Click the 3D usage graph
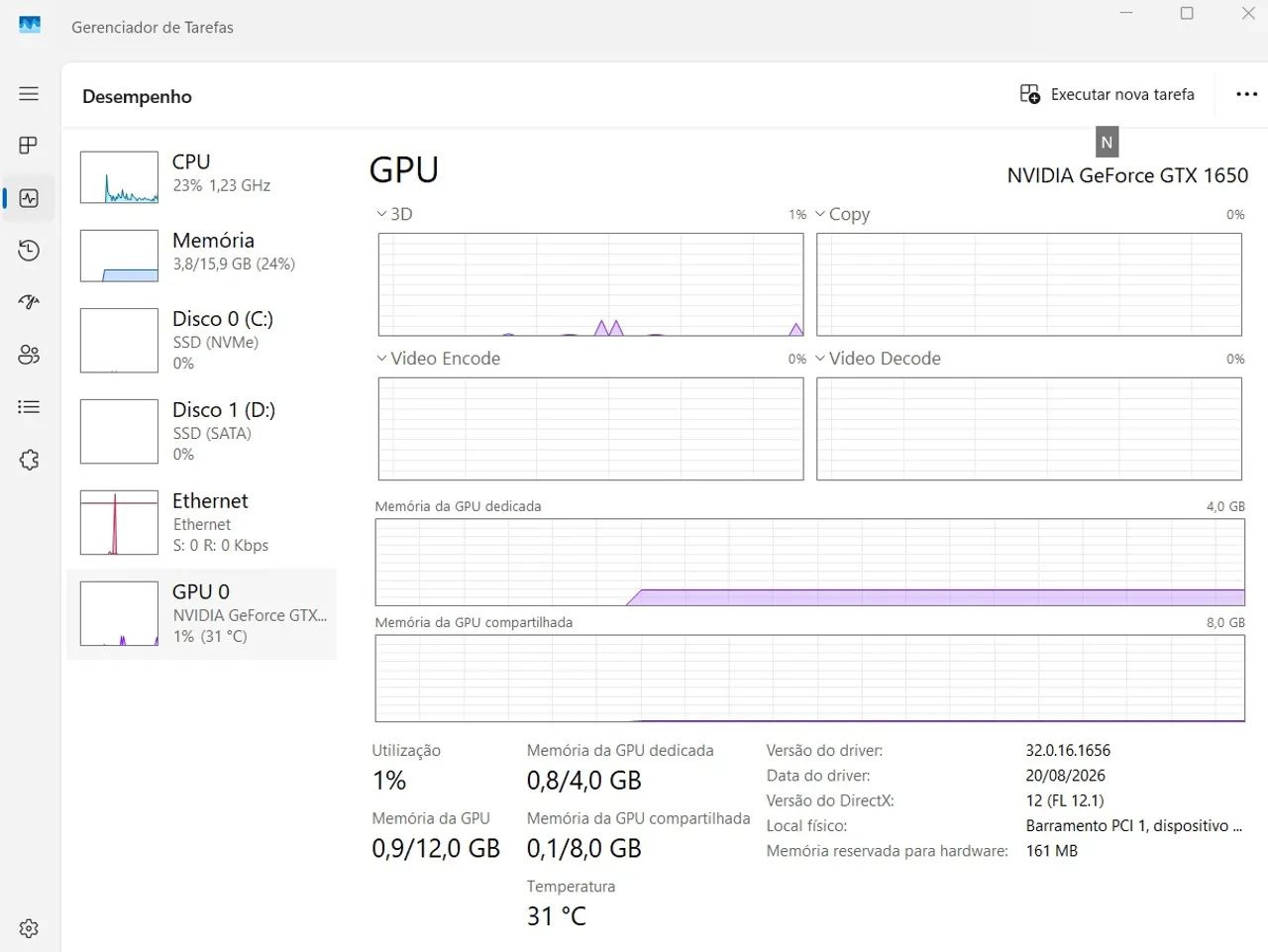1268x952 pixels. pyautogui.click(x=590, y=284)
